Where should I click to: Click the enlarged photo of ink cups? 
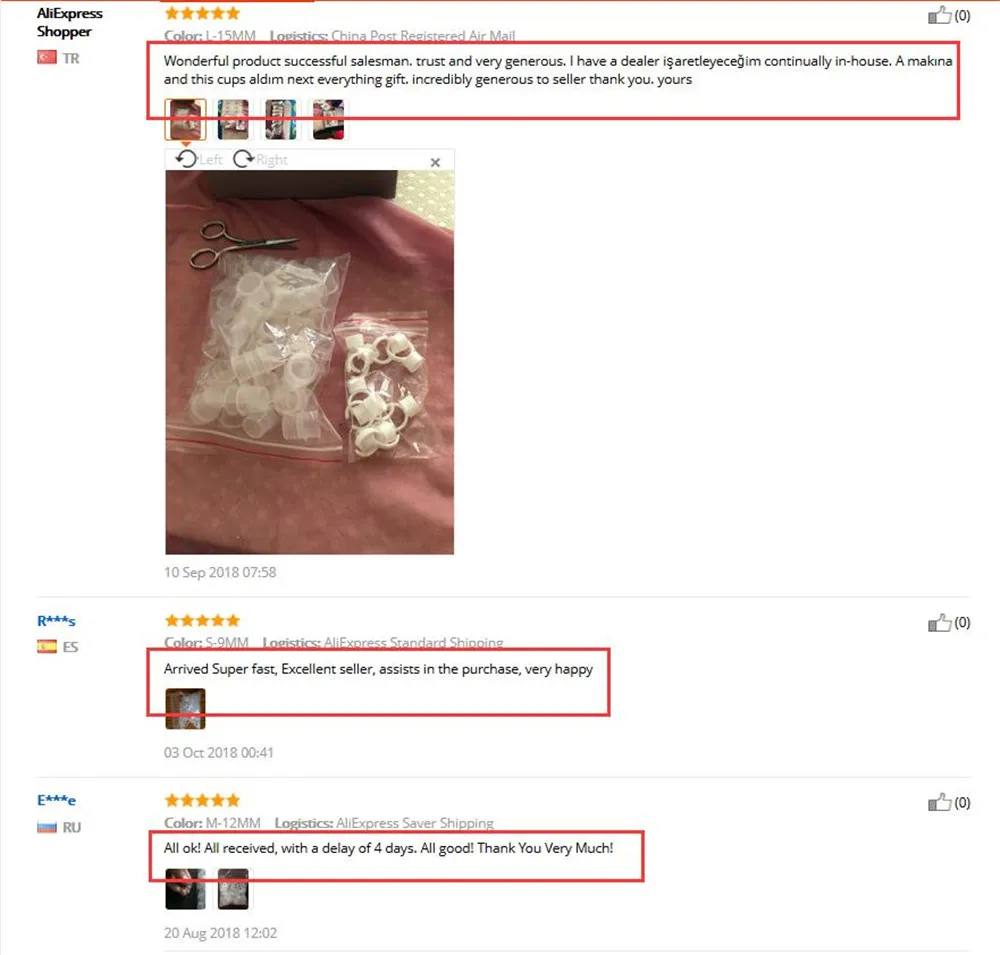pos(309,362)
